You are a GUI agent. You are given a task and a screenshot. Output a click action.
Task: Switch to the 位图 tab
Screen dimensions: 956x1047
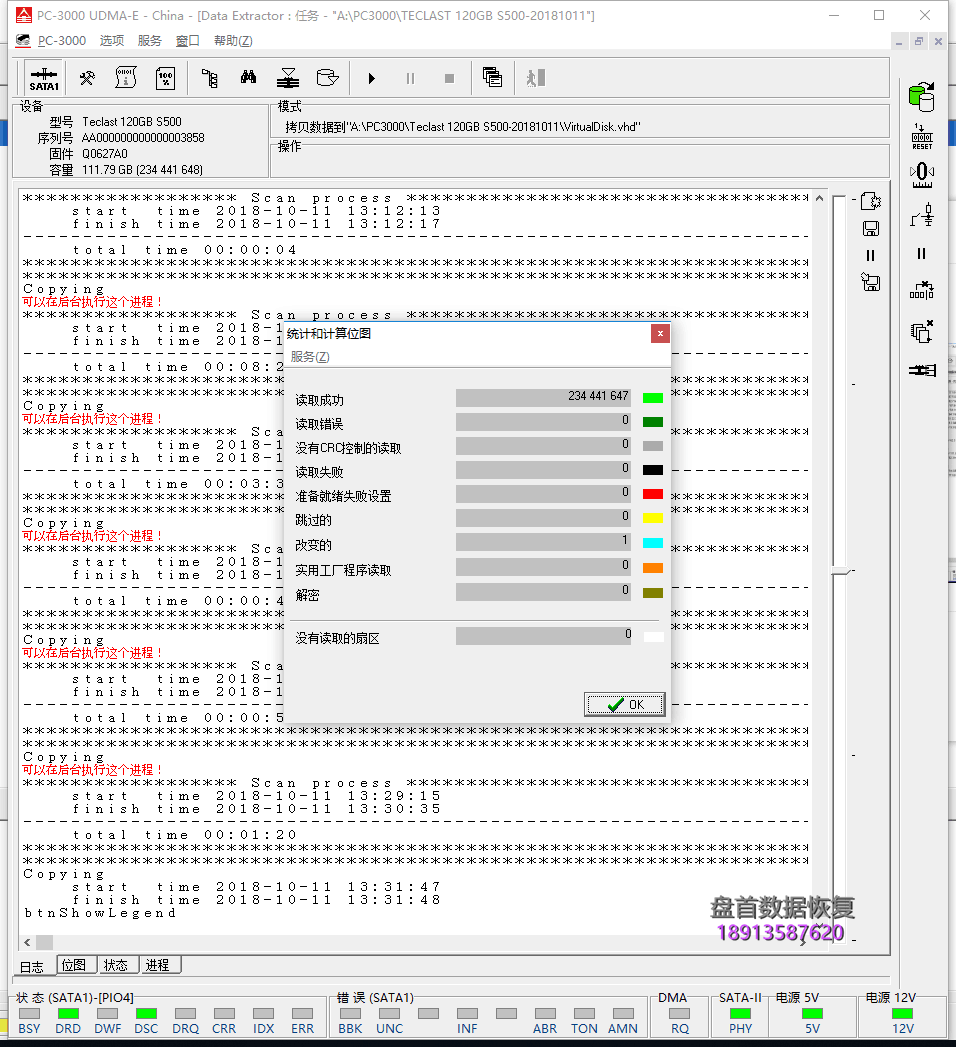(x=75, y=965)
